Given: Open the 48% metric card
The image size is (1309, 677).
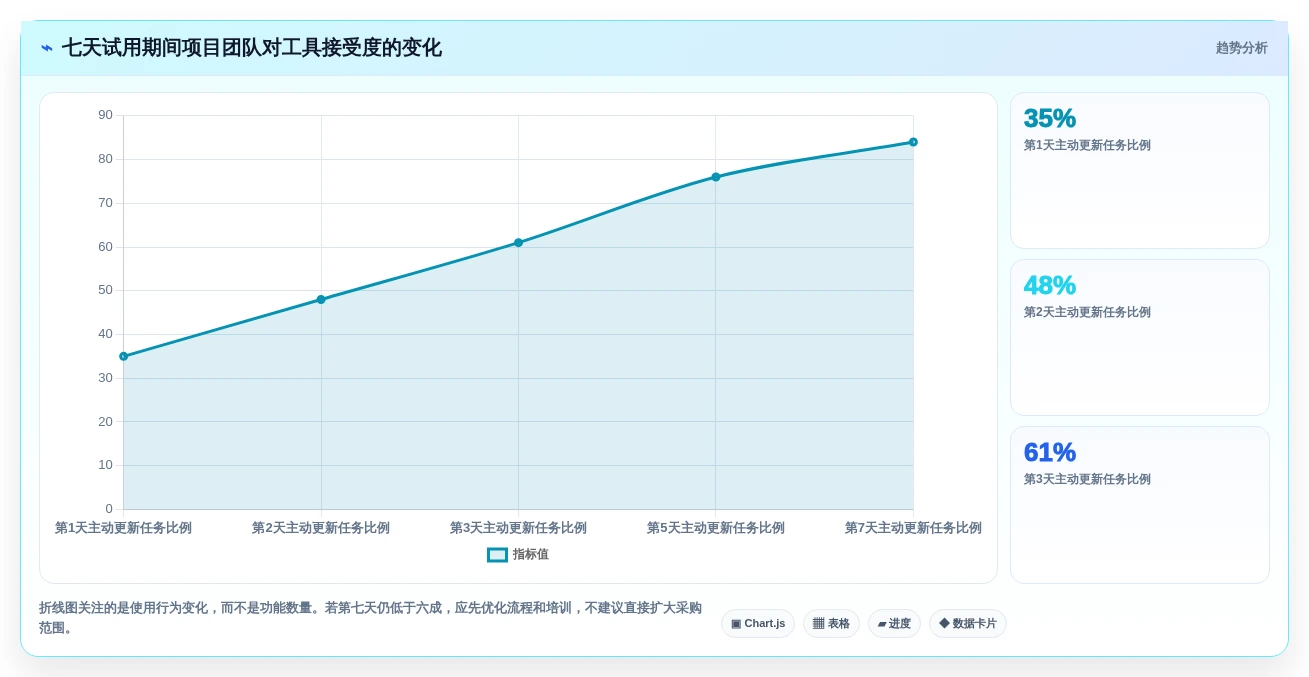Looking at the screenshot, I should click(x=1140, y=338).
